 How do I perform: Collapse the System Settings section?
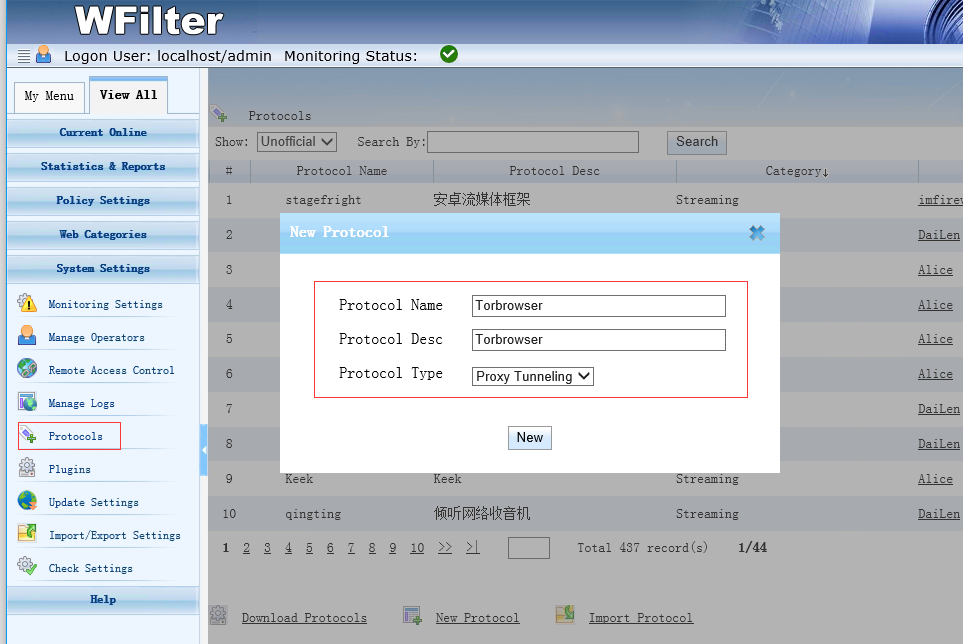point(103,269)
